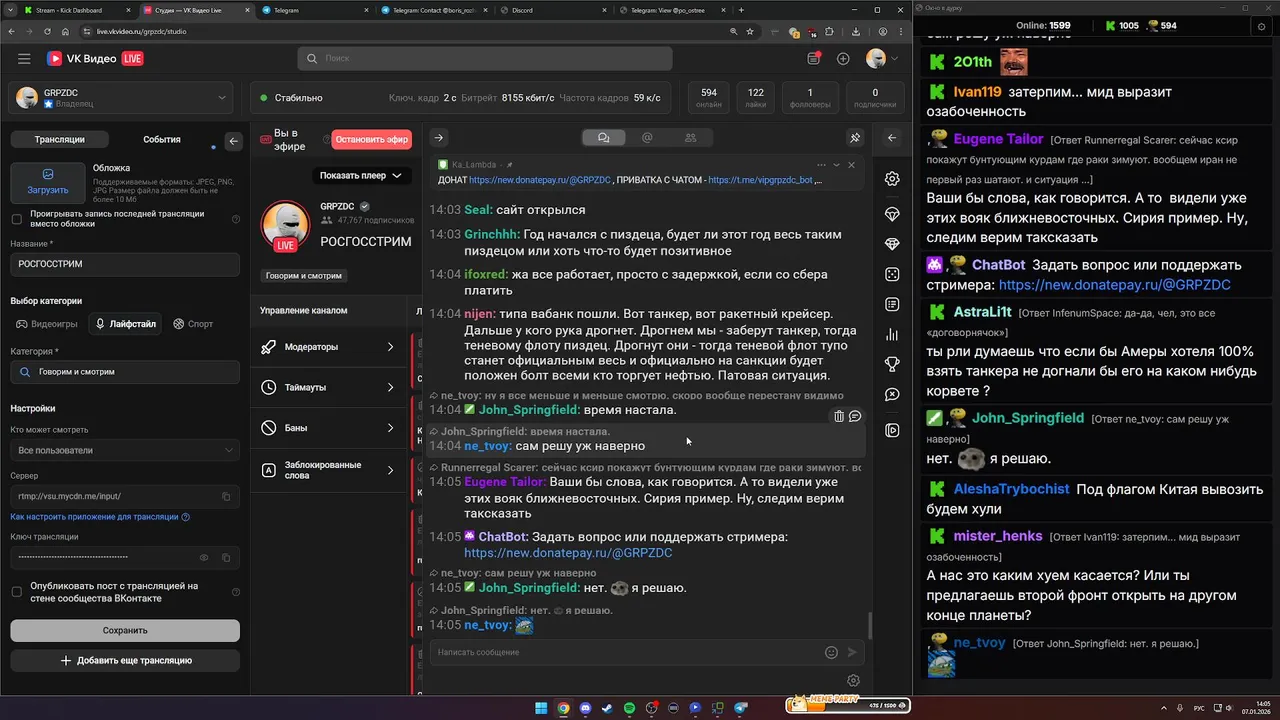
Task: Expand the GRPZDC channel owner dropdown
Action: click(125, 98)
